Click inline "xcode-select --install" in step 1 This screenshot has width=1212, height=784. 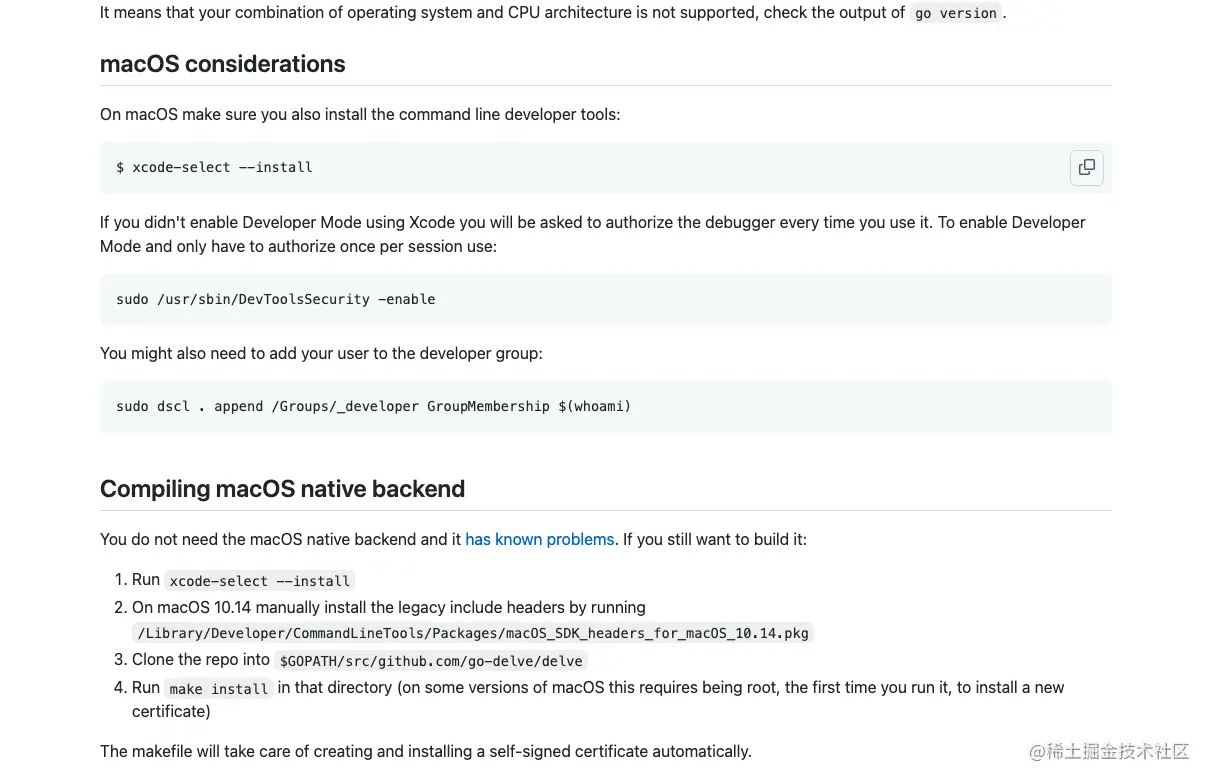pyautogui.click(x=259, y=581)
